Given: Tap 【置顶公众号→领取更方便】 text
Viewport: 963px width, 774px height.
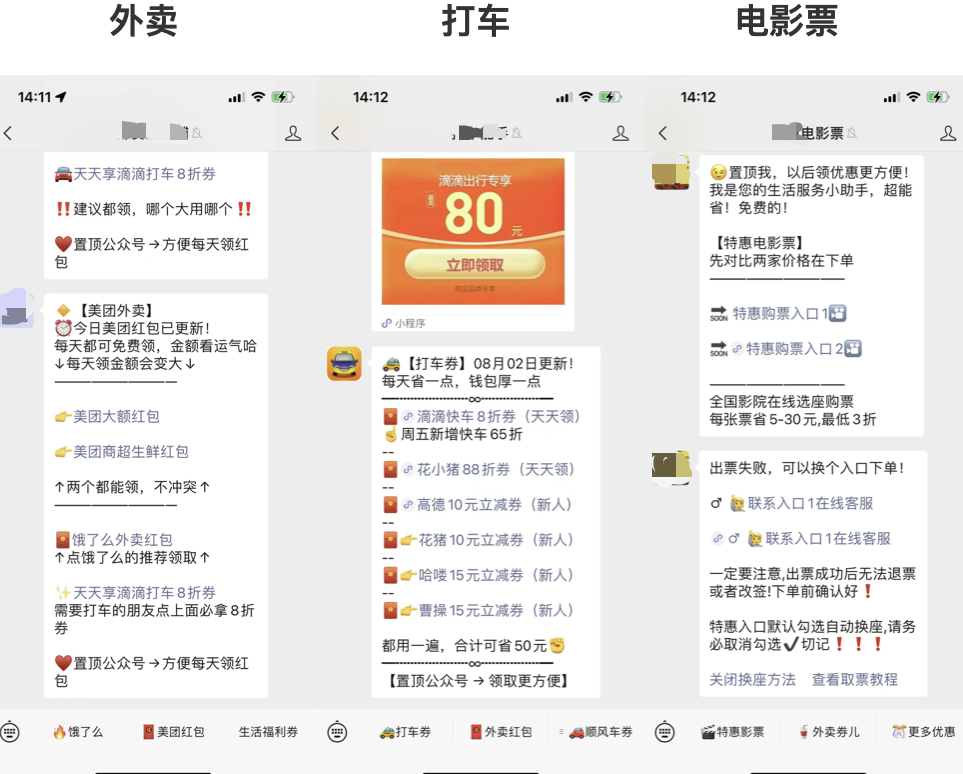Looking at the screenshot, I should coord(478,681).
